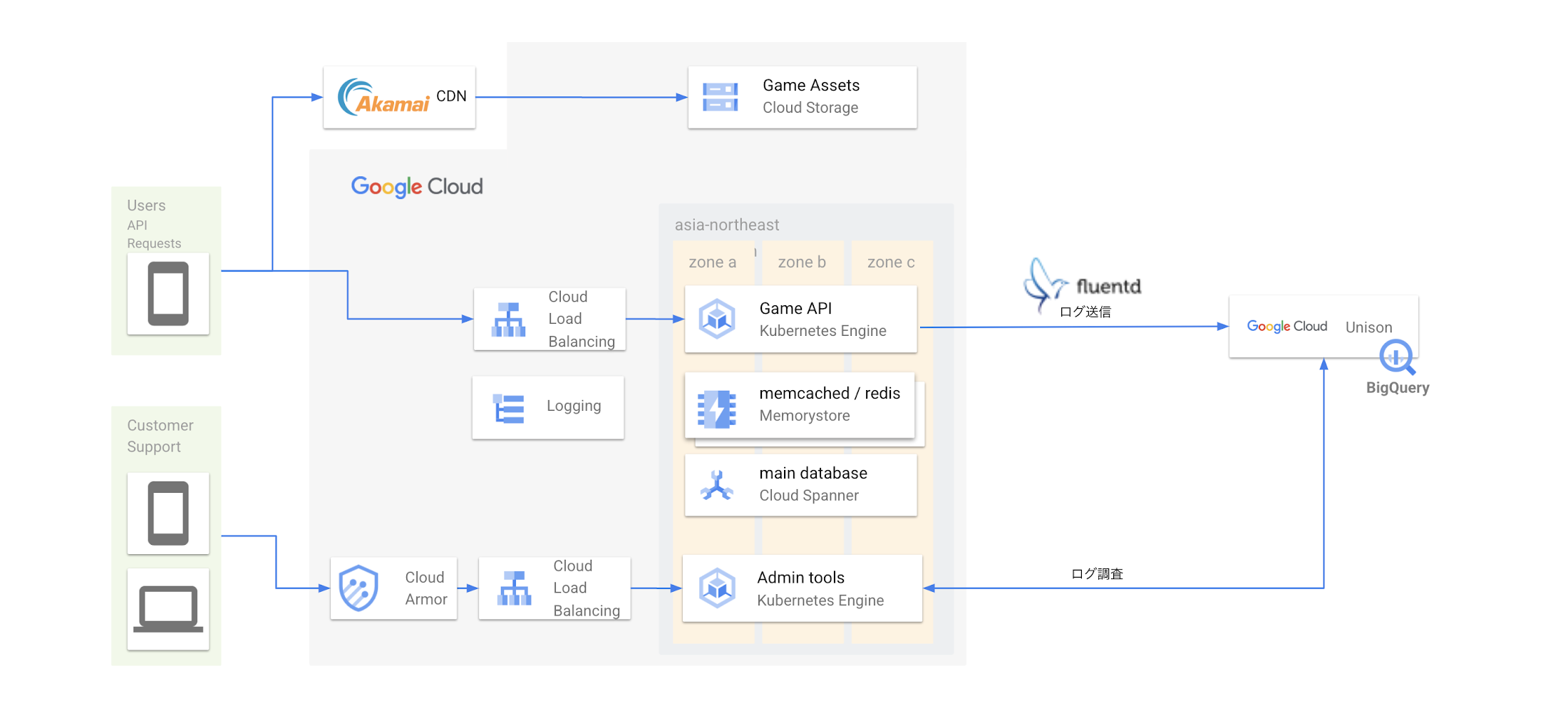Click the 'Cloud Storage' subtitle text
The width and height of the screenshot is (1568, 721).
point(810,108)
